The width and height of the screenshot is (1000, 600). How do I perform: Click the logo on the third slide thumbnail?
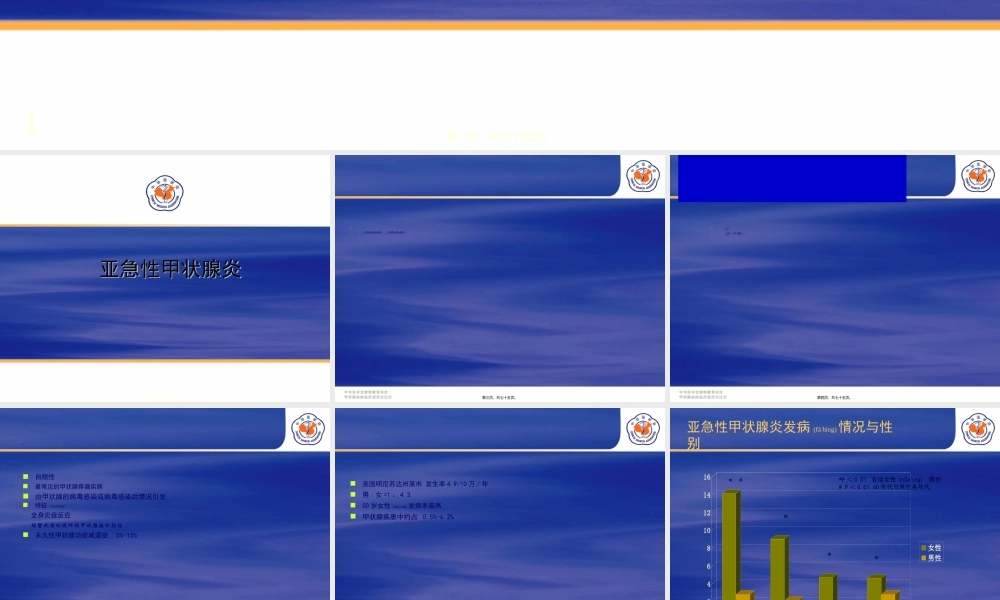[x=978, y=176]
